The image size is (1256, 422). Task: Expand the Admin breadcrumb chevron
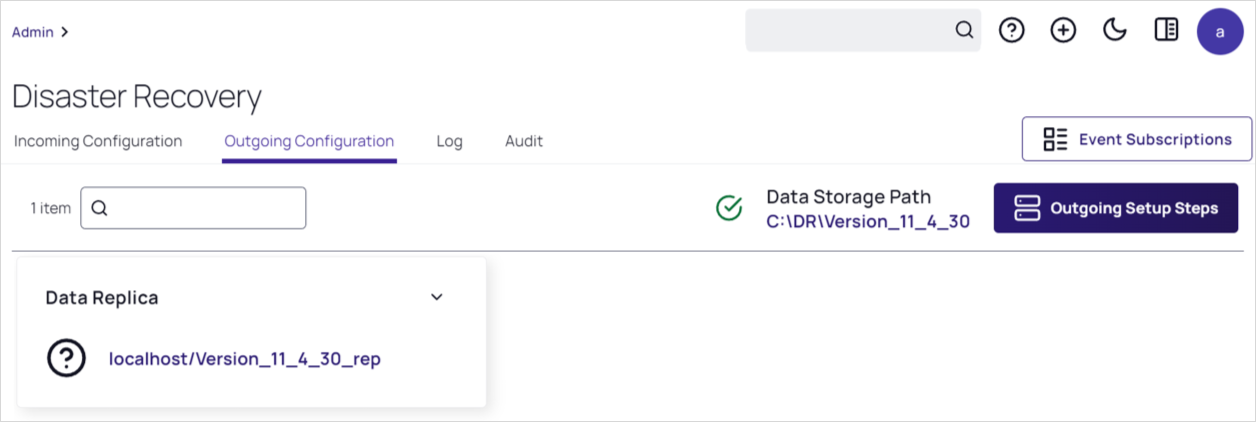click(65, 32)
